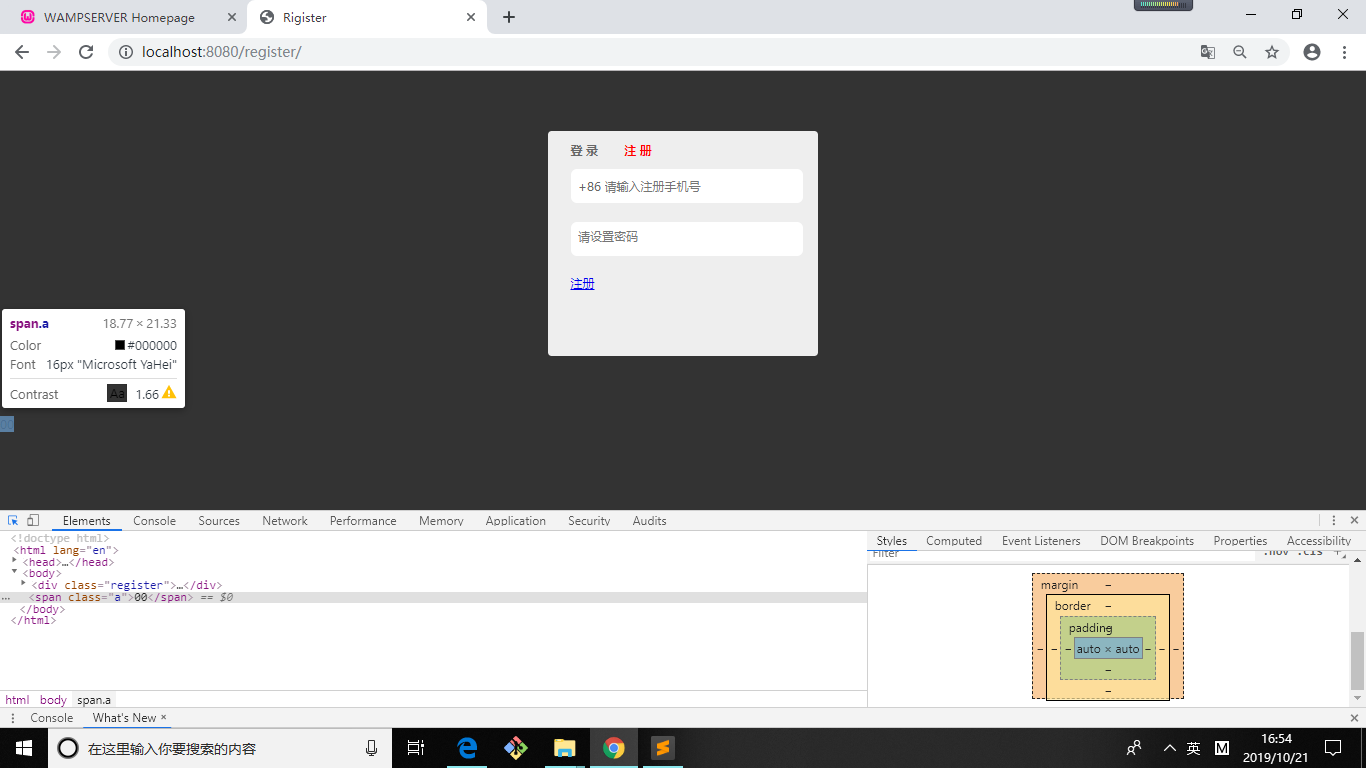
Task: Toggle the device toolbar in DevTools
Action: [33, 520]
